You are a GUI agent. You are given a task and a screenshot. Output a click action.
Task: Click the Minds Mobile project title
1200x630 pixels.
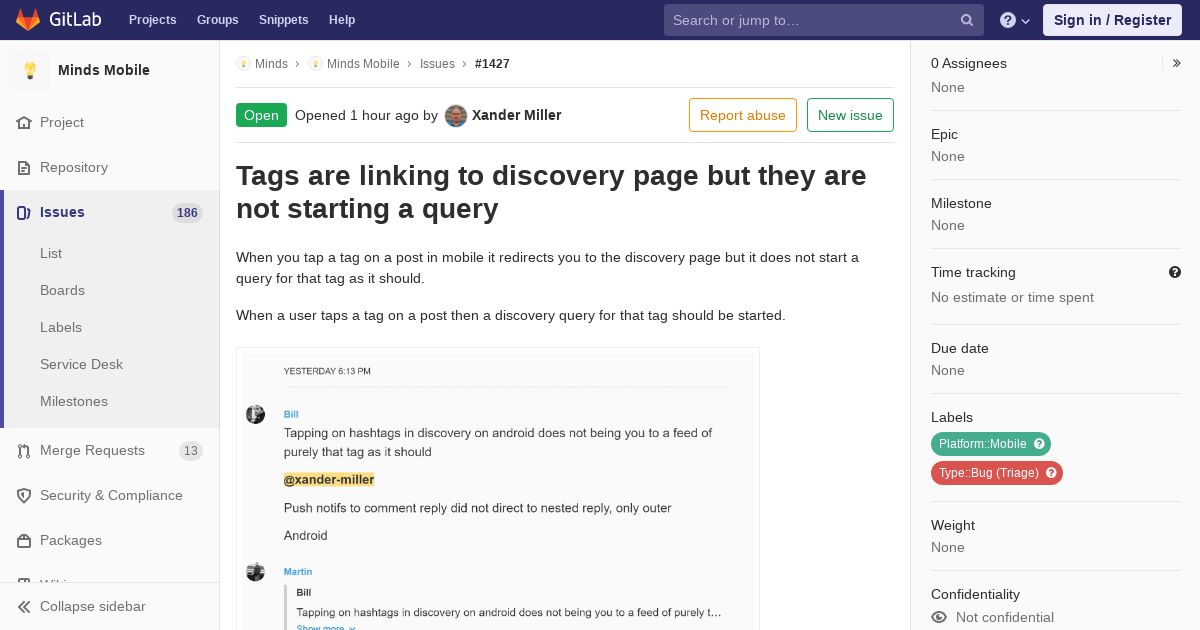[104, 70]
